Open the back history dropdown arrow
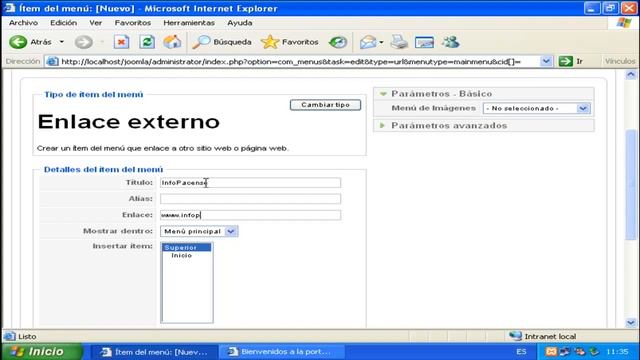This screenshot has height=360, width=640. click(62, 42)
